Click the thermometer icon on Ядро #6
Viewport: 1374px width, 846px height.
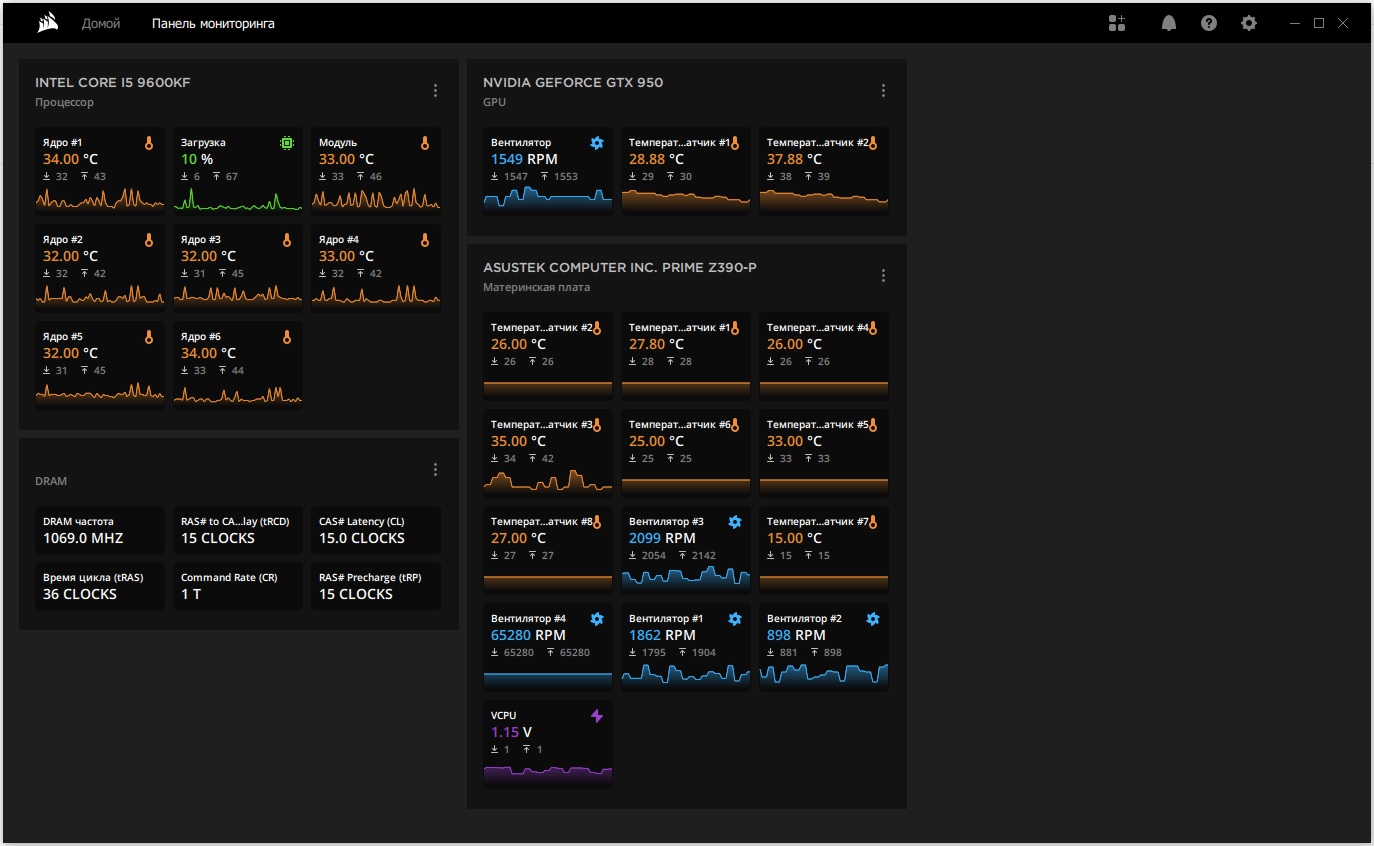coord(287,337)
